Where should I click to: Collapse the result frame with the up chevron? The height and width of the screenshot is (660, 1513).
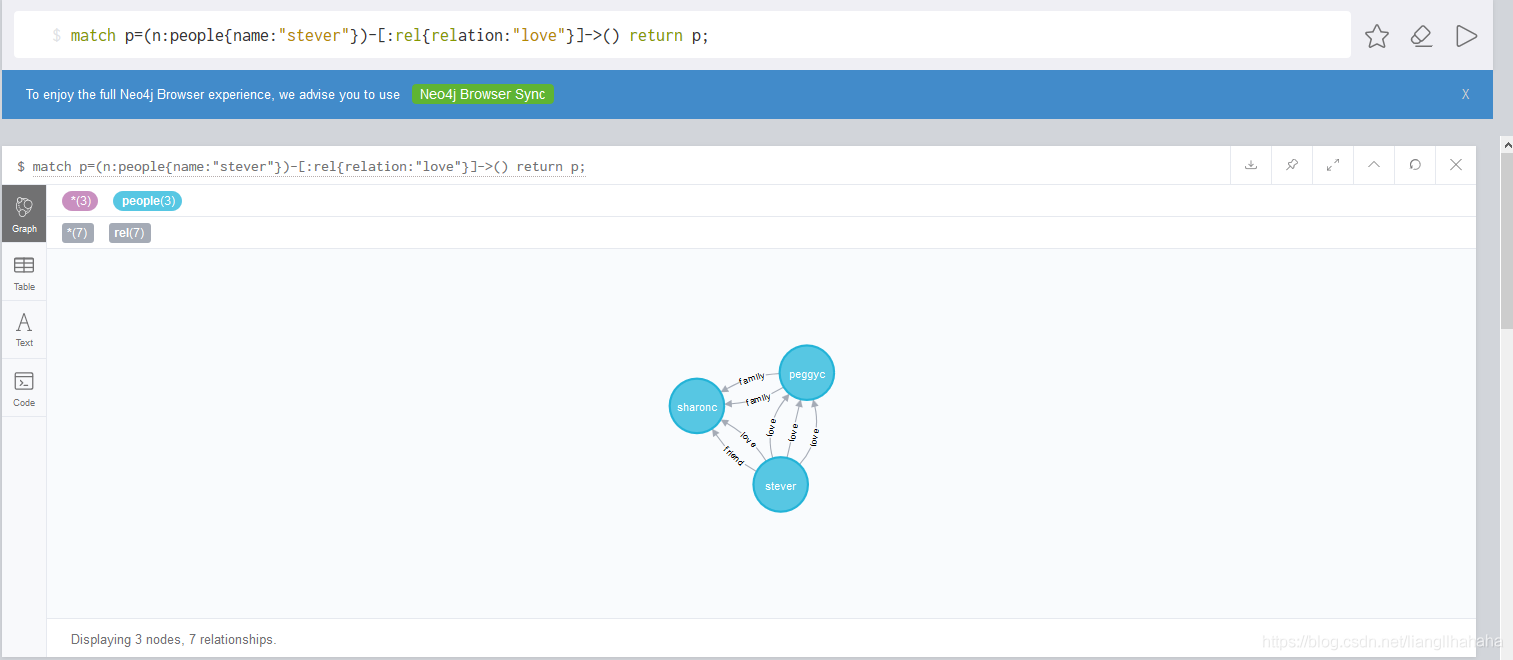coord(1374,165)
